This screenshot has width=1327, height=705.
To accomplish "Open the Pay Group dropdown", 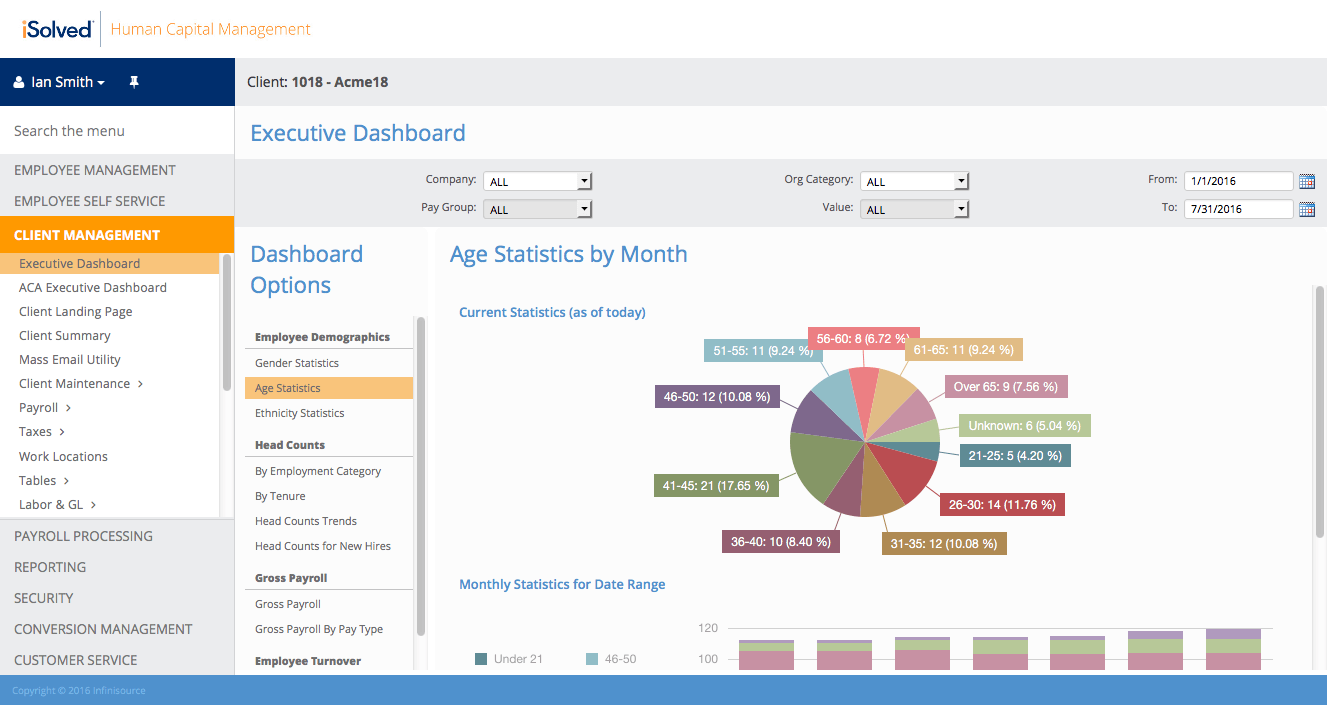I will coord(538,209).
